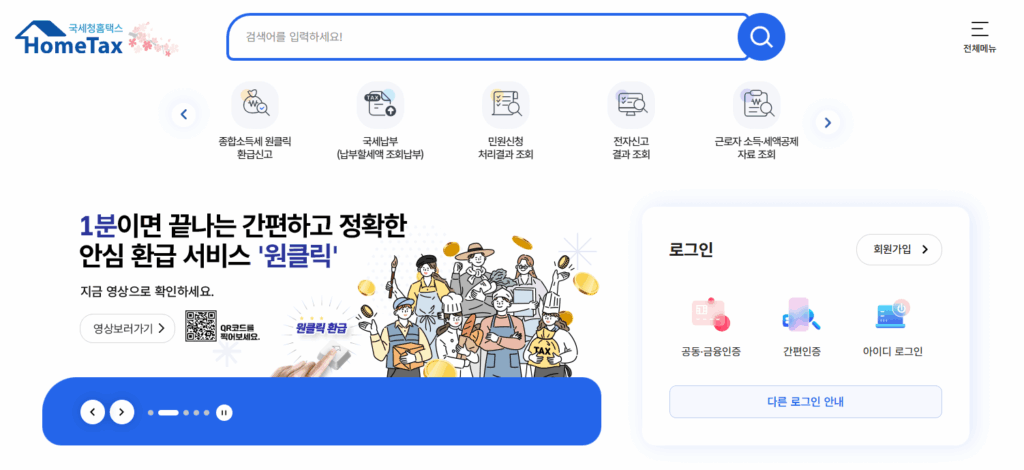This screenshot has height=470, width=1024.
Task: Choose 공동·금융인증 login method
Action: (x=711, y=327)
